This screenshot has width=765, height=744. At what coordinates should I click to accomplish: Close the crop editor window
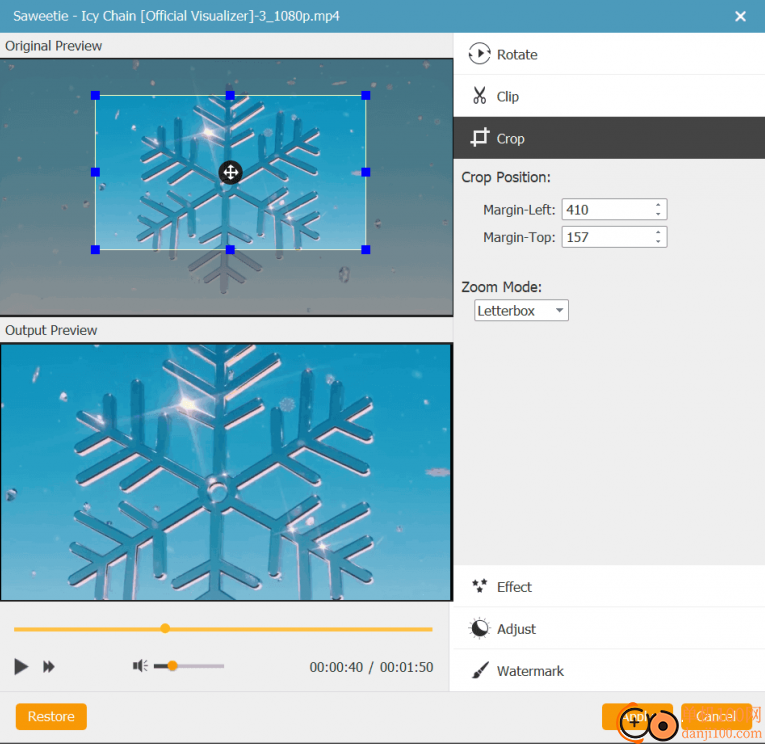point(740,17)
